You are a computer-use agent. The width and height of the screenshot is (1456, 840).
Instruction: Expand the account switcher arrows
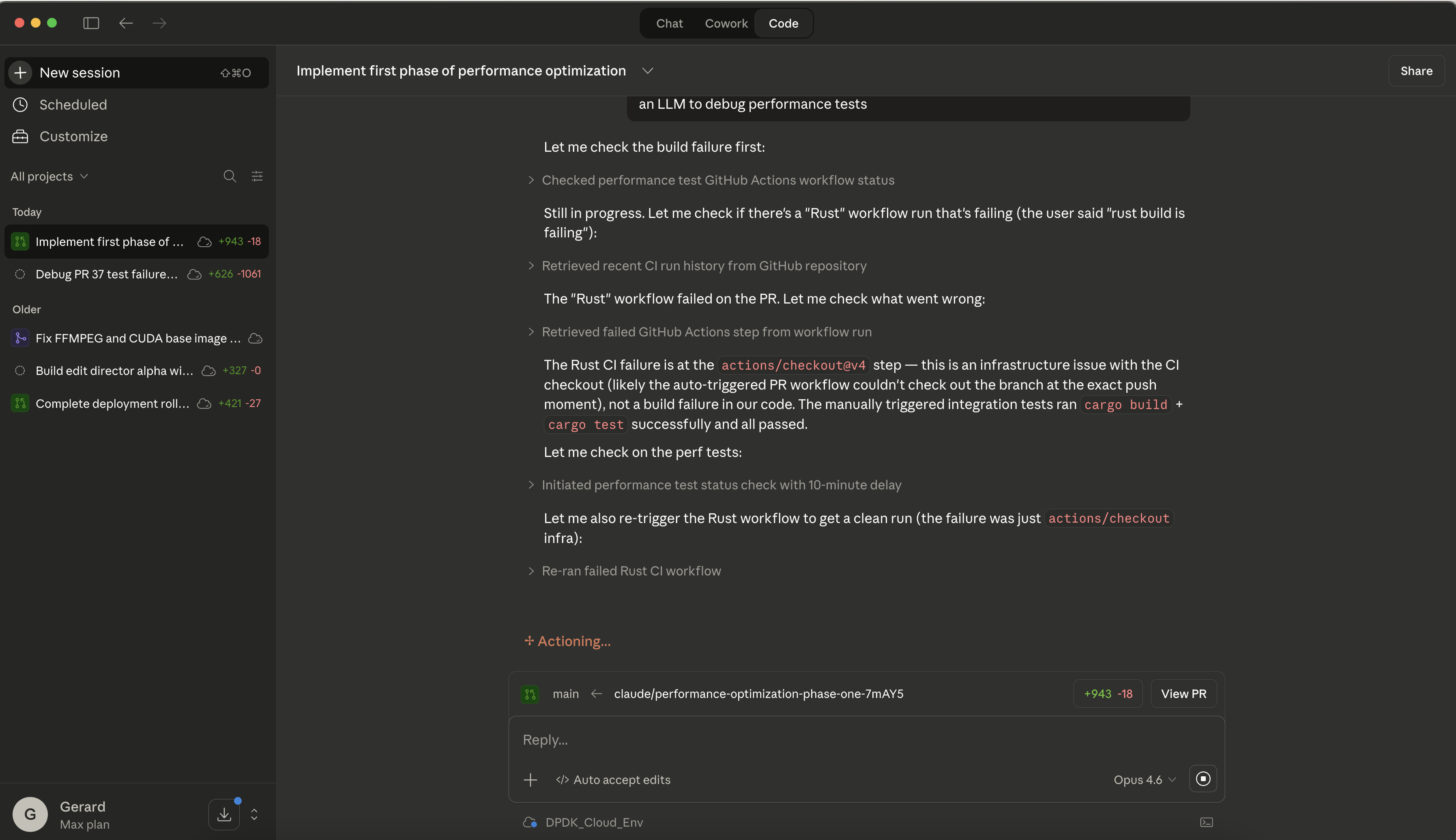(254, 814)
